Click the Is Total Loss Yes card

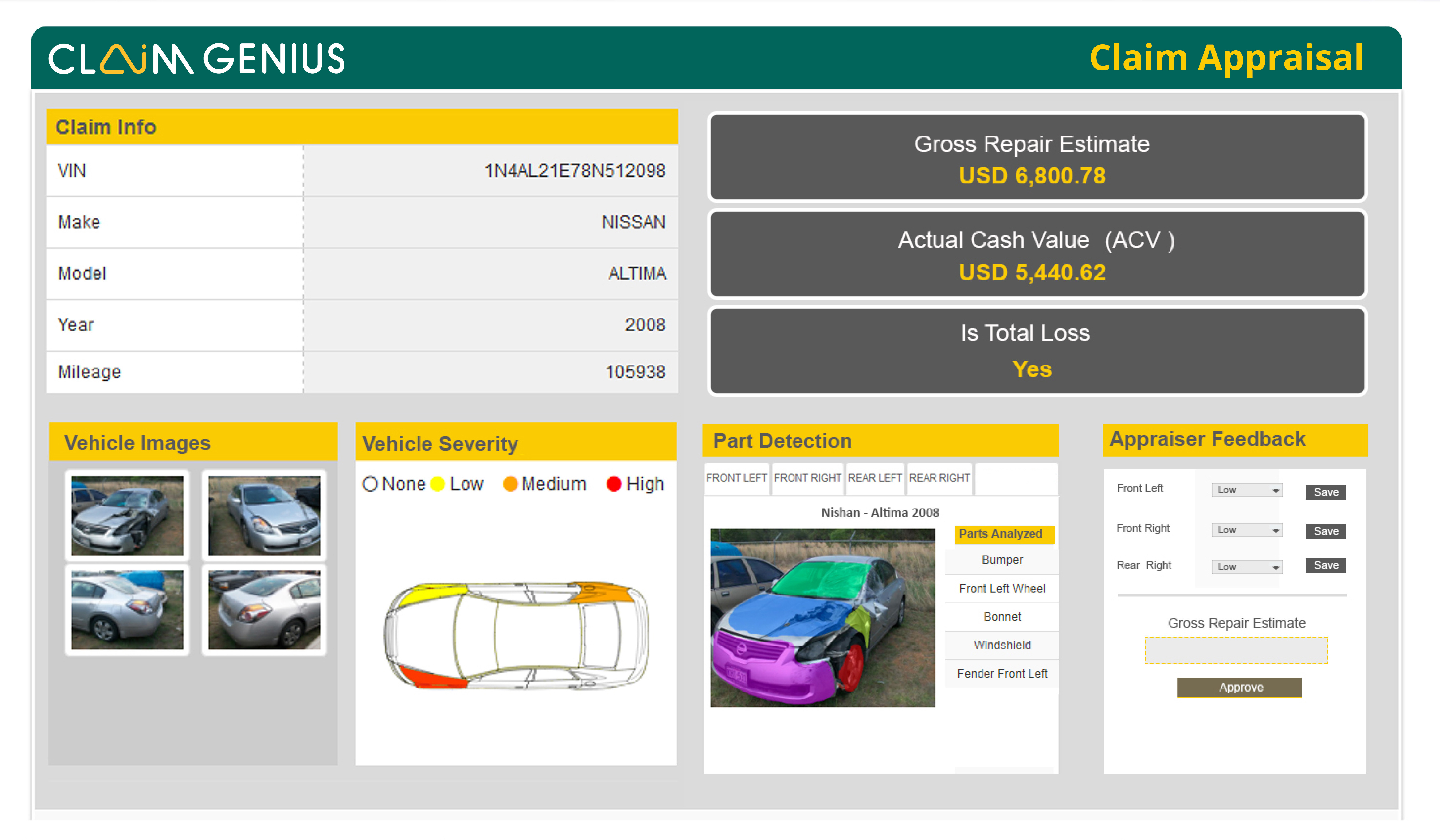click(x=1038, y=351)
